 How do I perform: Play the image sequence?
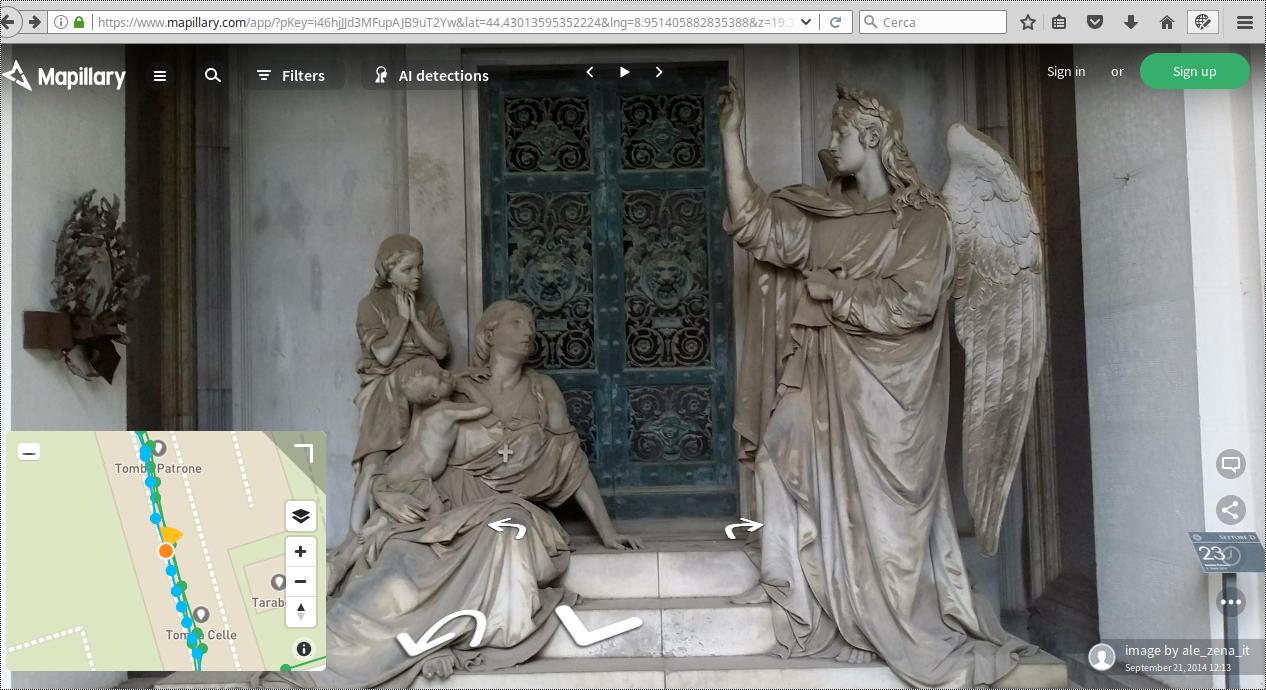pos(625,72)
